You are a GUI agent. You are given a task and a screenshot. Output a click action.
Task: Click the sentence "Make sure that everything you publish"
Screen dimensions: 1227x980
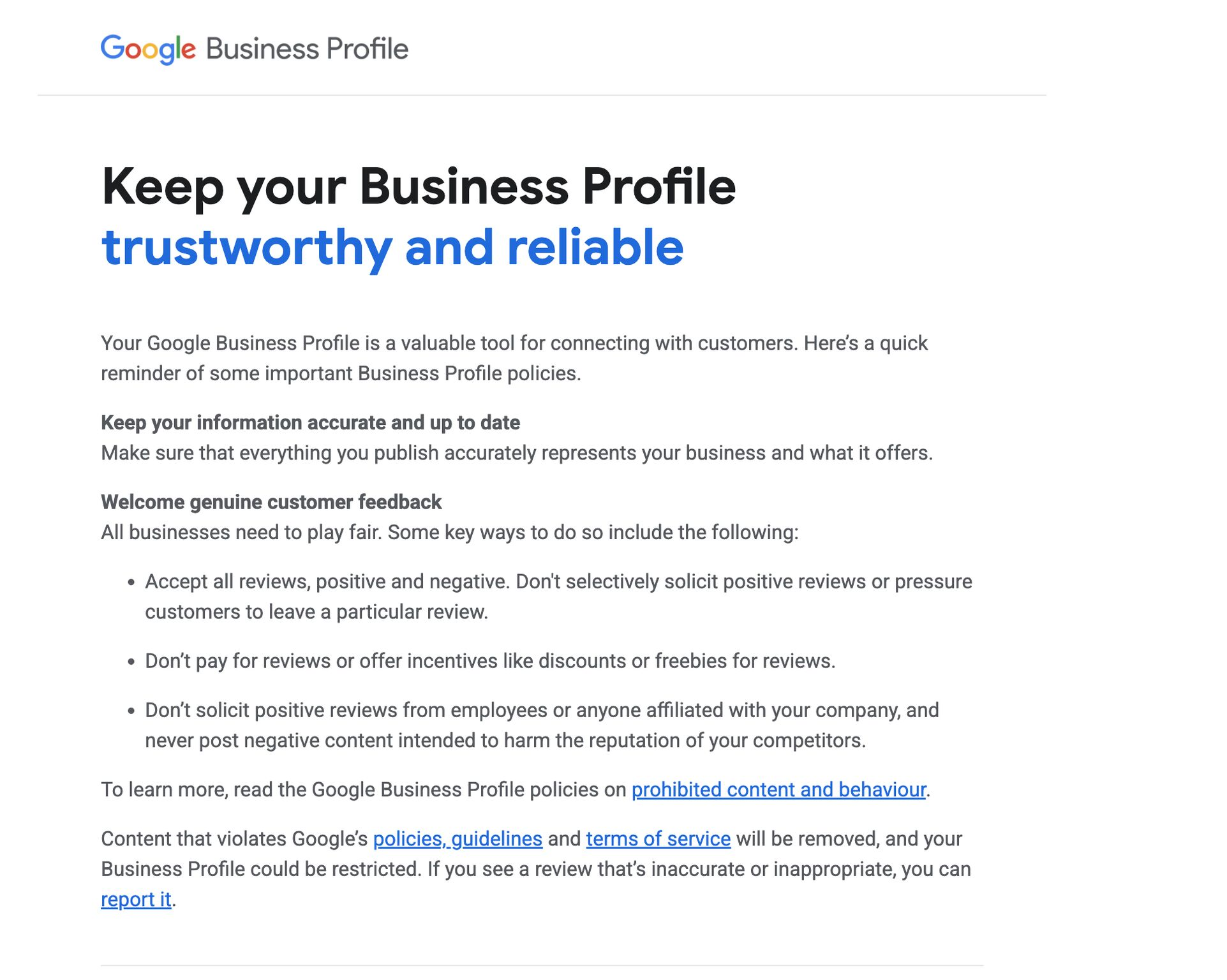click(516, 453)
